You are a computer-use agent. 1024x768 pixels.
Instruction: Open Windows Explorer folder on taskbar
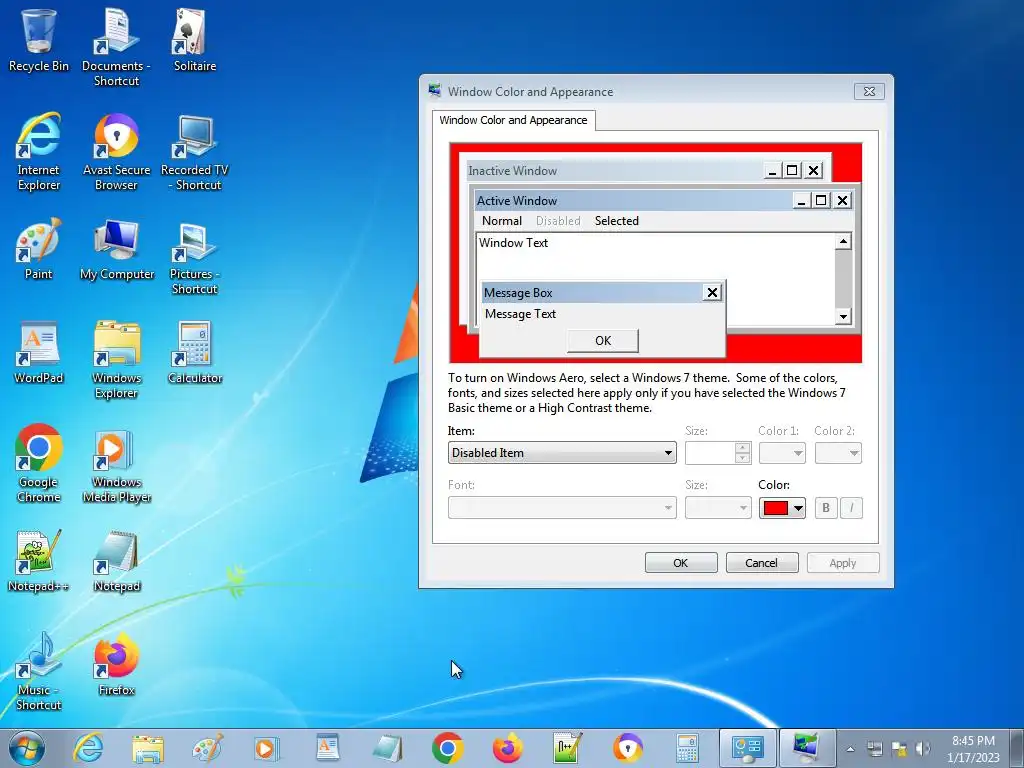click(148, 748)
